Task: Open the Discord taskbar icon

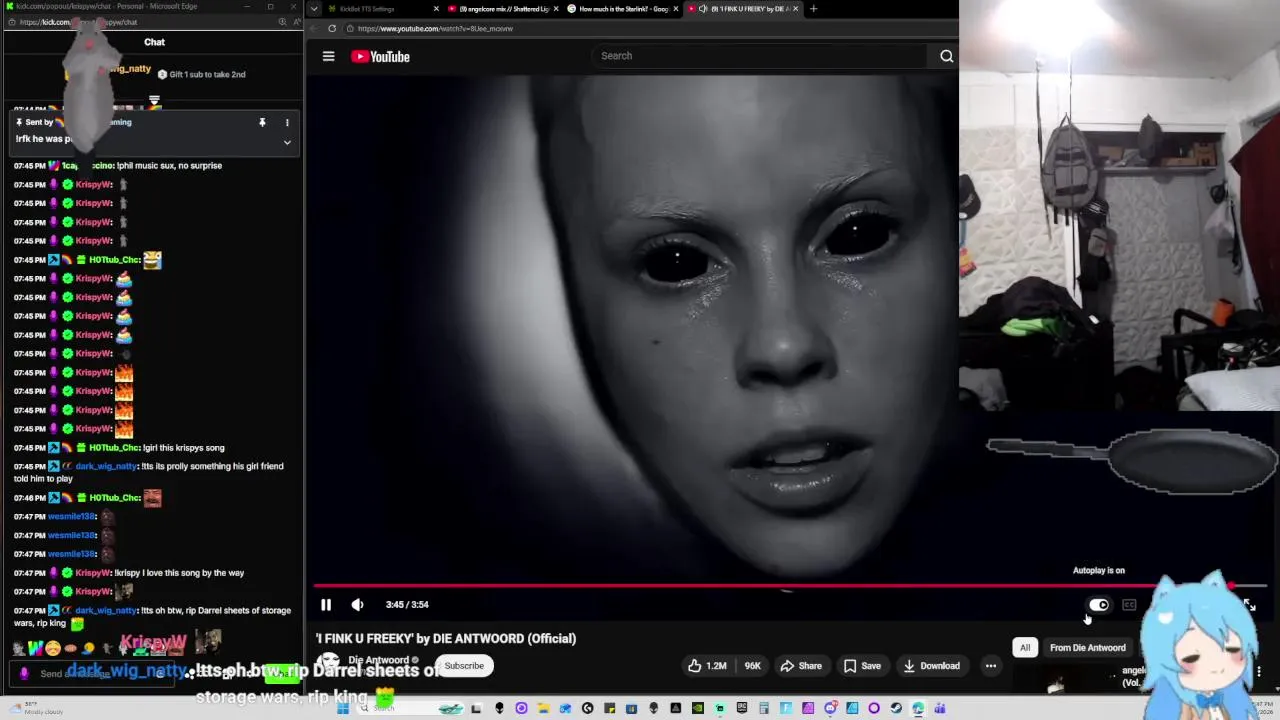Action: point(830,708)
